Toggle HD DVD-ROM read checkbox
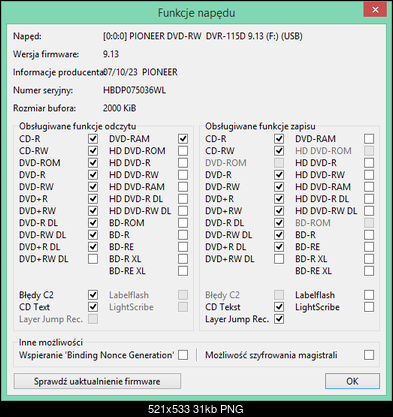Viewport: 393px width, 417px height. tap(183, 151)
